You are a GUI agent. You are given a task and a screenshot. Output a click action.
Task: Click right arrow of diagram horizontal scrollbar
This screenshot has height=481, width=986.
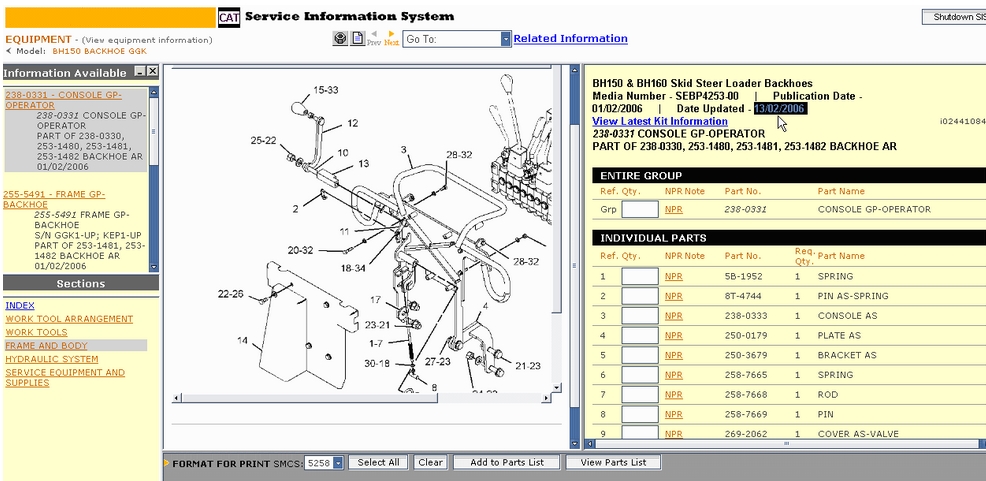pyautogui.click(x=545, y=398)
